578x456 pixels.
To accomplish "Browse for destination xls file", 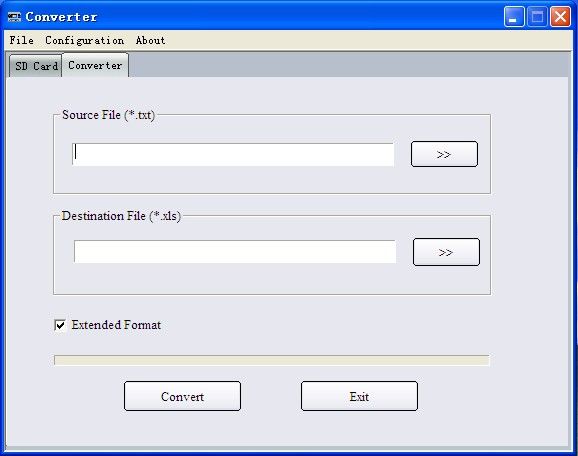I will point(446,252).
